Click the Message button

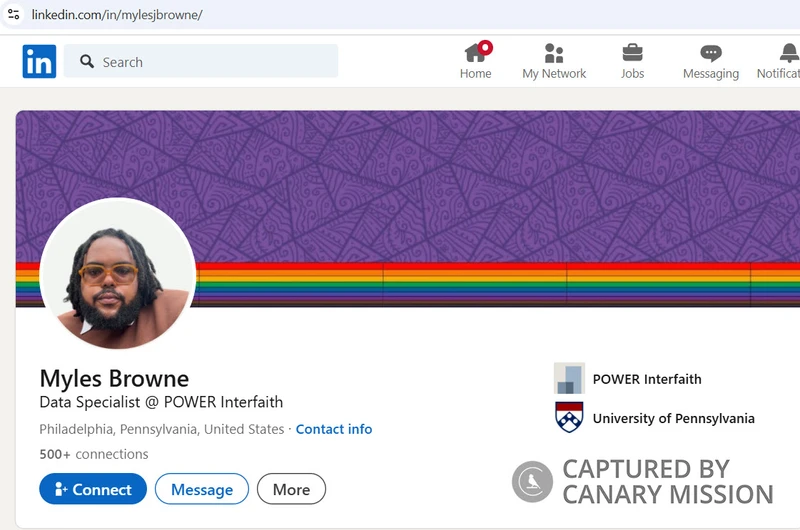pos(202,489)
